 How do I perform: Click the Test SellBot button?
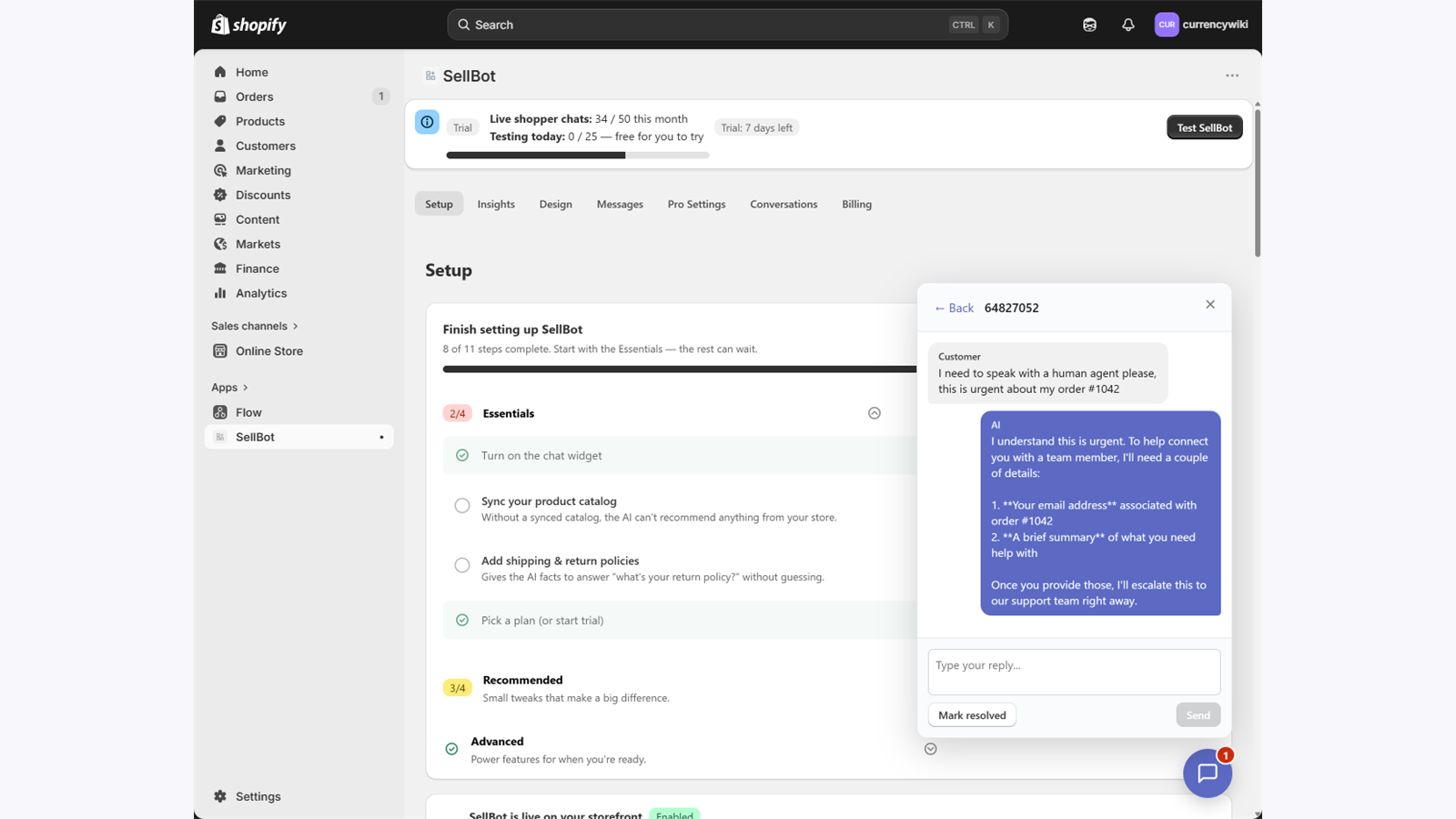click(x=1204, y=127)
